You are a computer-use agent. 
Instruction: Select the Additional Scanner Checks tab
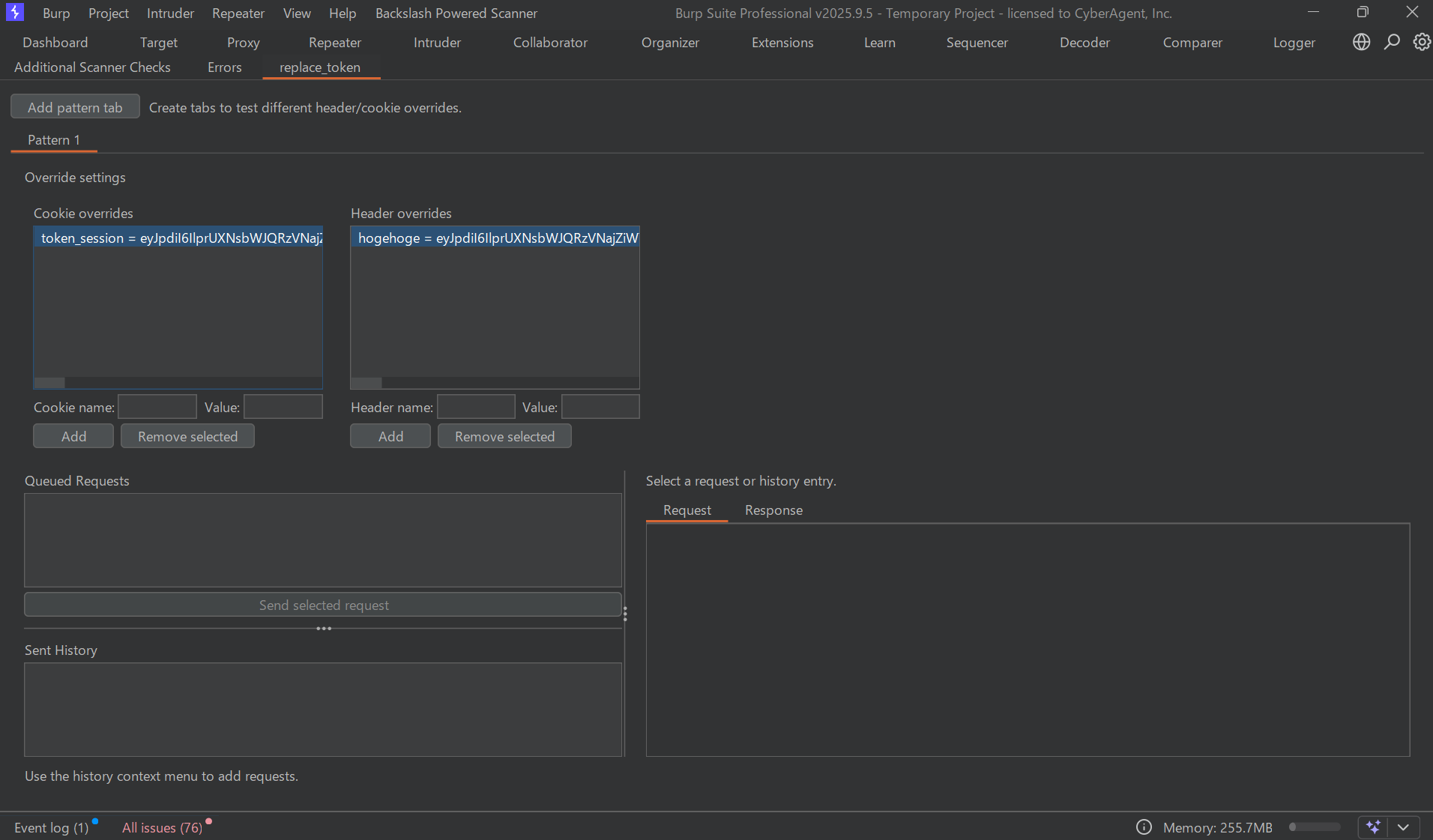click(92, 67)
